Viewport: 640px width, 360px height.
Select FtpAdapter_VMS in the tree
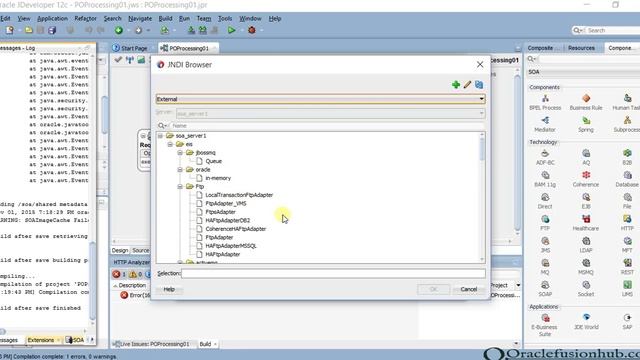(226, 203)
